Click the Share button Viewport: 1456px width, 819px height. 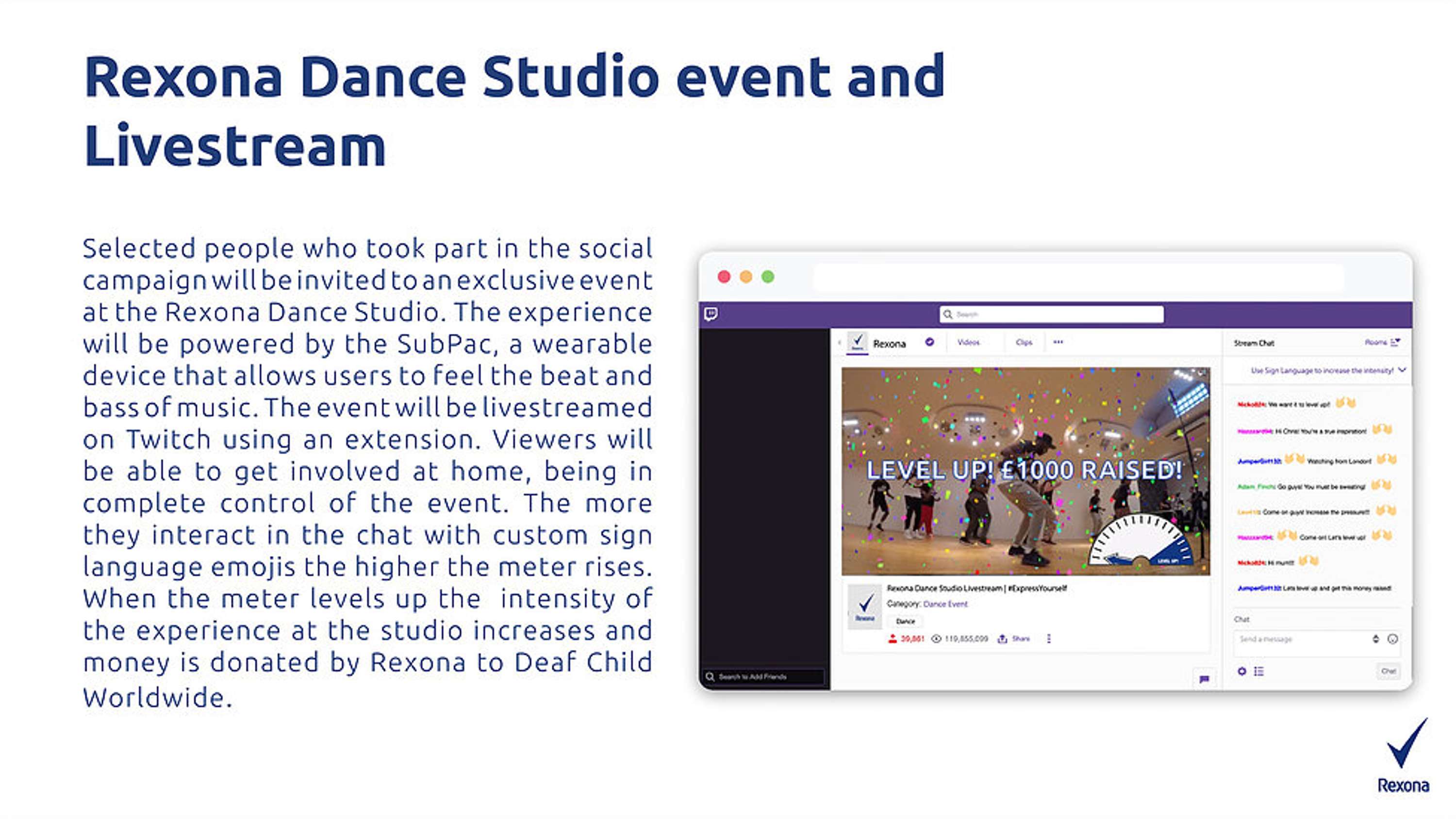pos(1014,639)
